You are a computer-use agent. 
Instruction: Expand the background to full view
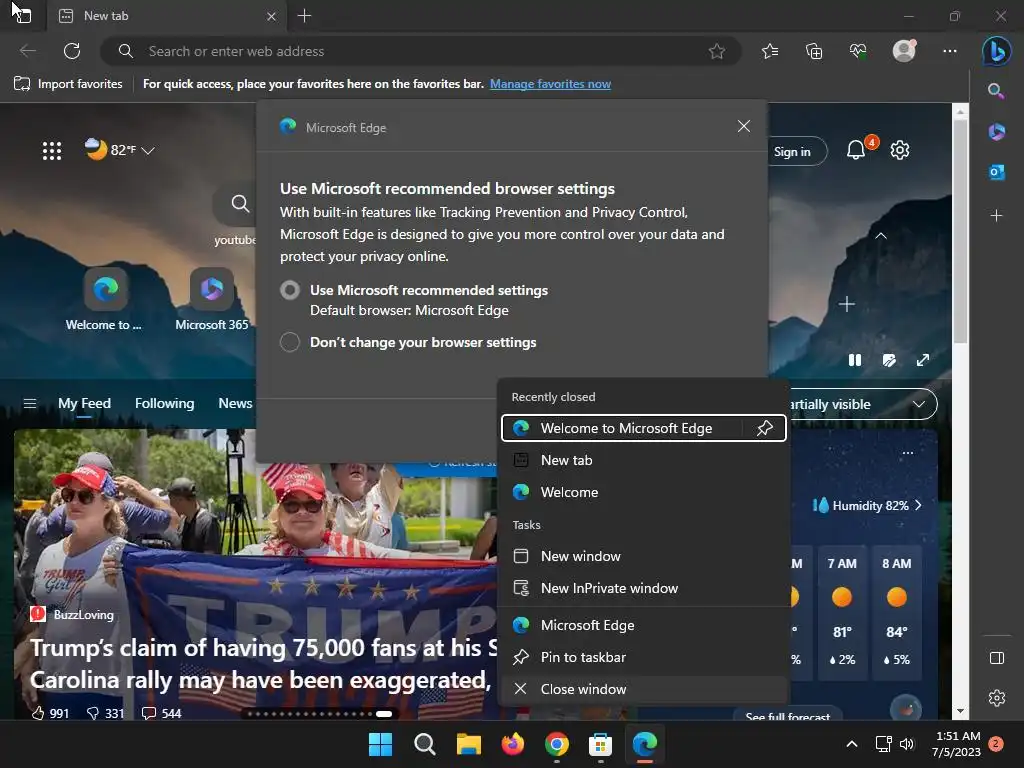(x=923, y=360)
